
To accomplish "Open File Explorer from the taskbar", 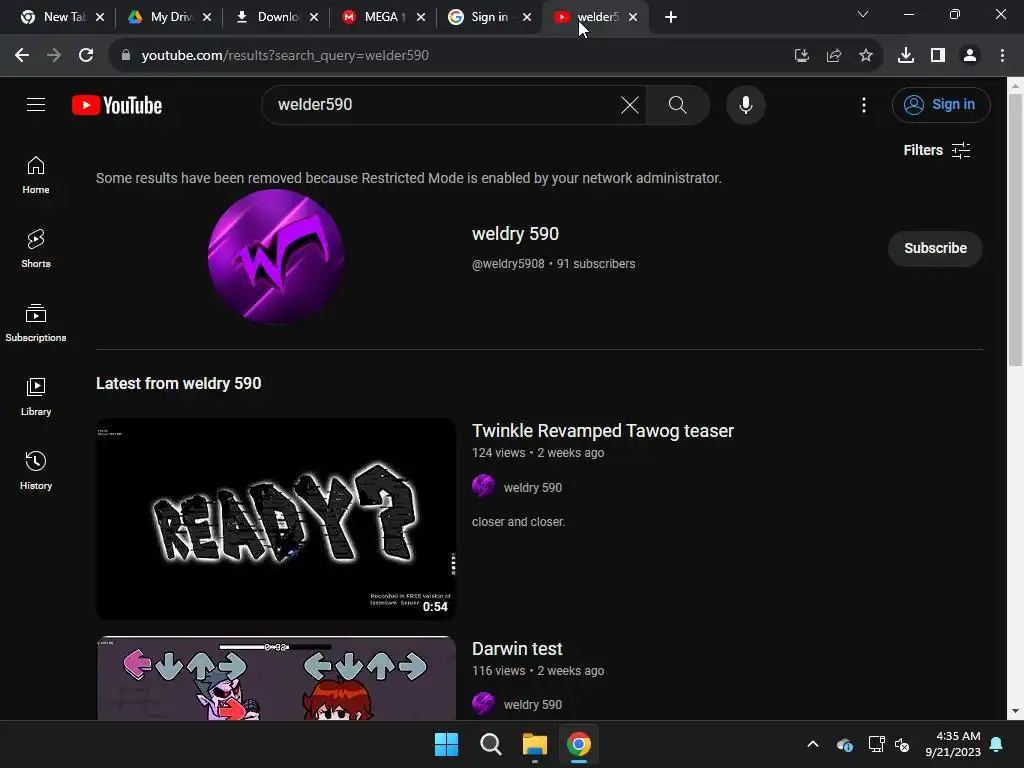I will 535,744.
